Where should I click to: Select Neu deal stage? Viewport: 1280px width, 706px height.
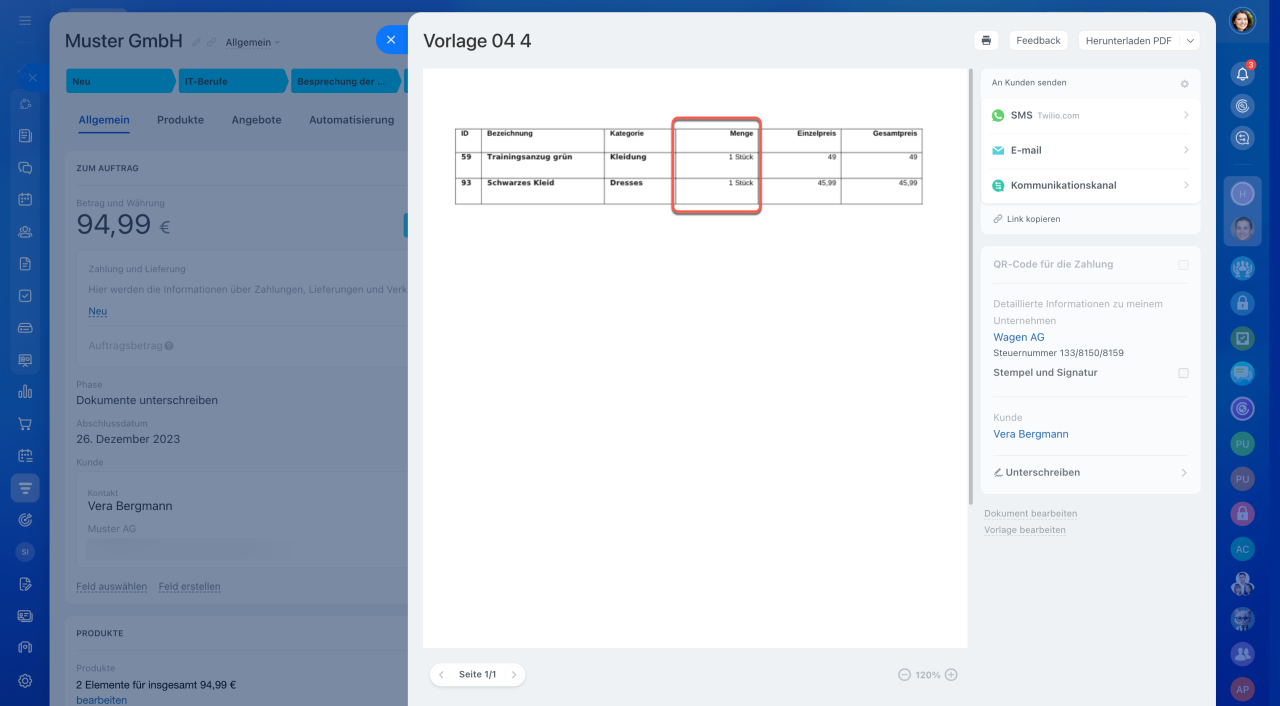pyautogui.click(x=119, y=81)
